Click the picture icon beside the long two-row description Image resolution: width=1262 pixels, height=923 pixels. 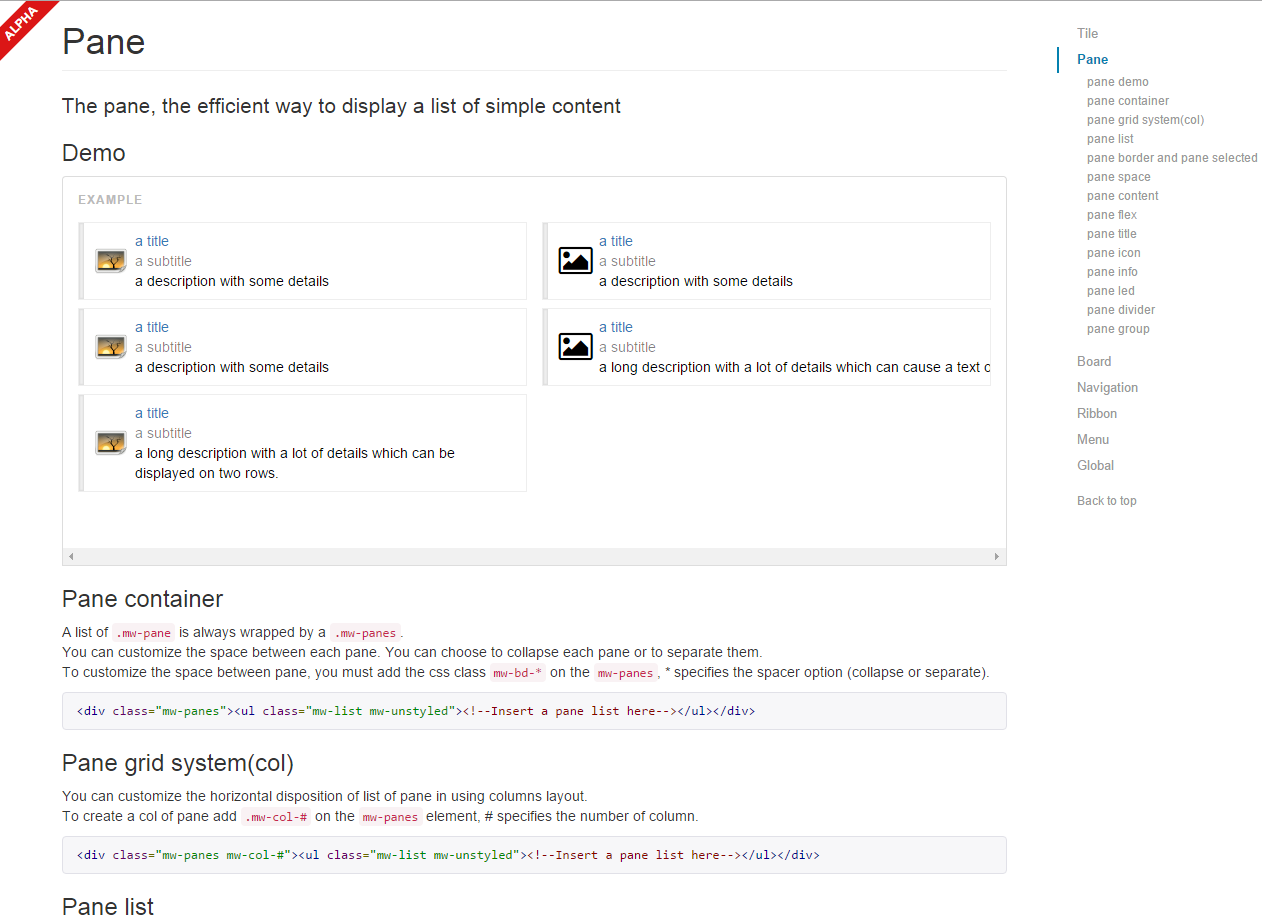coord(111,443)
